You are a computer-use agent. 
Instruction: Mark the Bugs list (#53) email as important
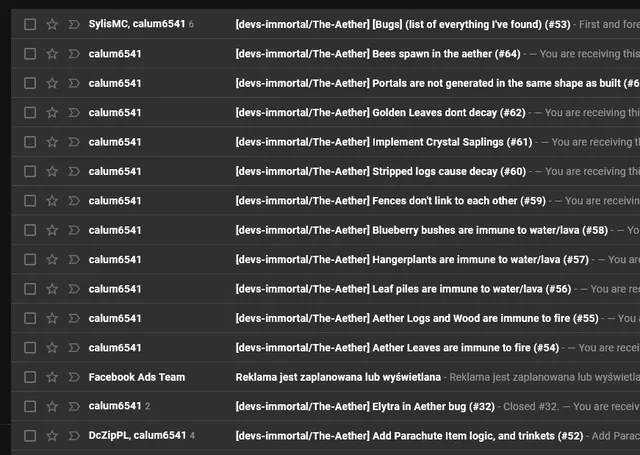[x=74, y=24]
